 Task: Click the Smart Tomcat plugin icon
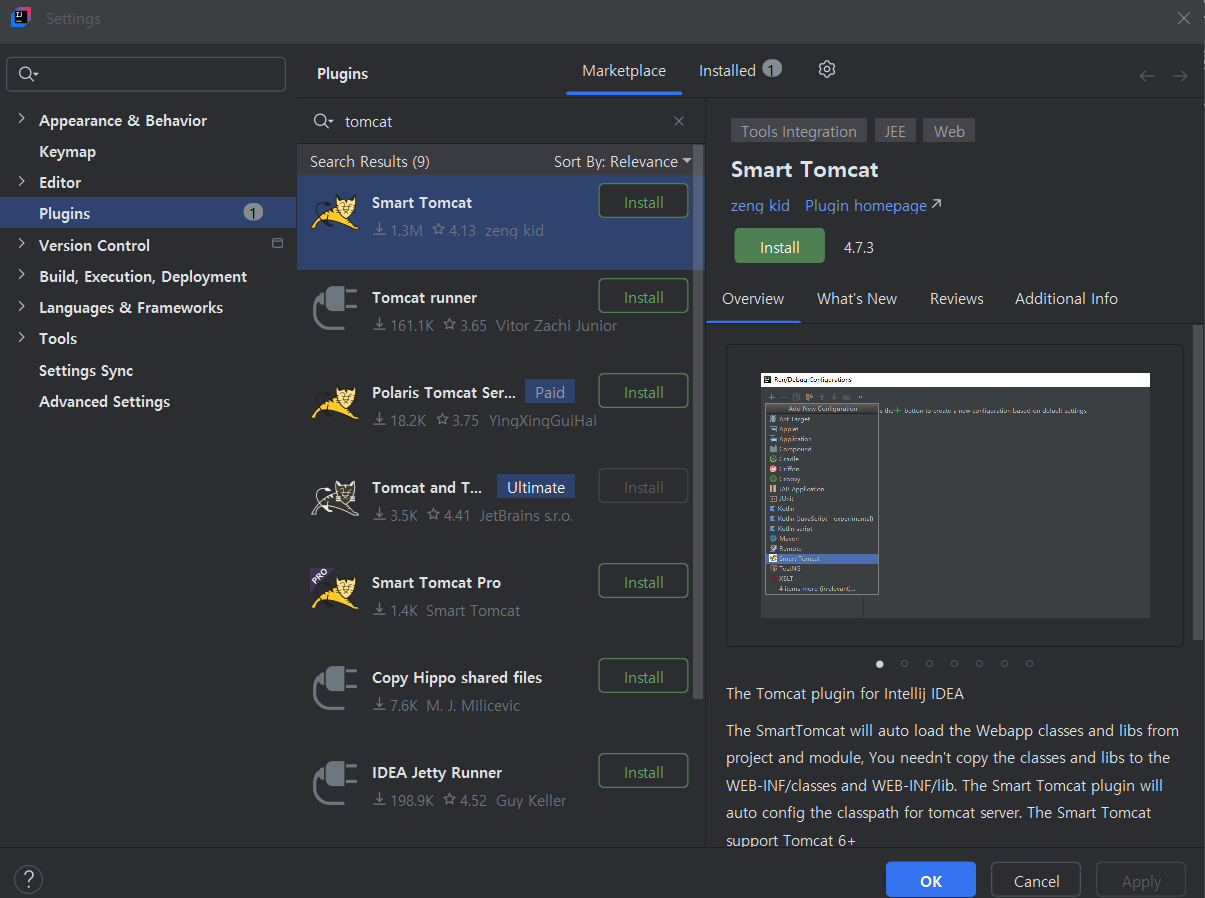tap(335, 214)
